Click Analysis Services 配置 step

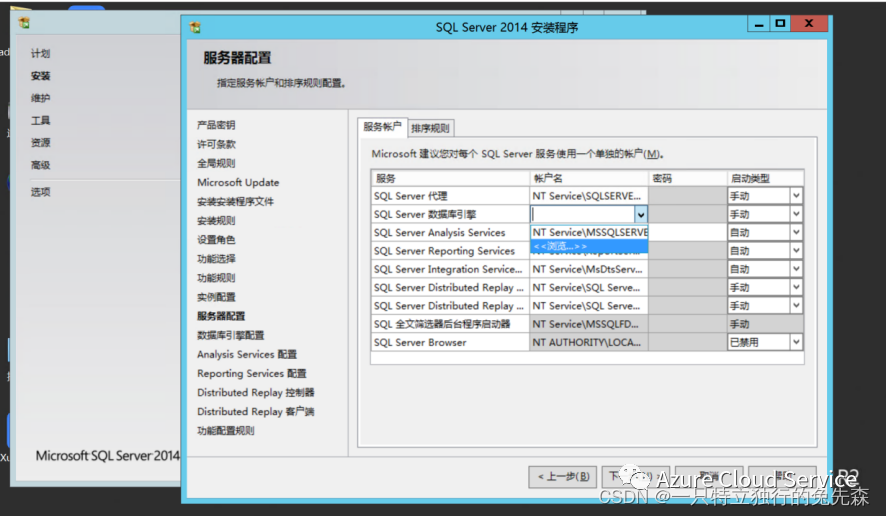coord(247,354)
